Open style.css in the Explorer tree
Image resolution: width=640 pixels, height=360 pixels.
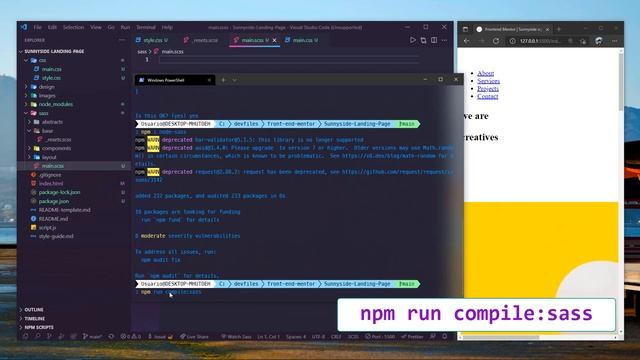51,78
